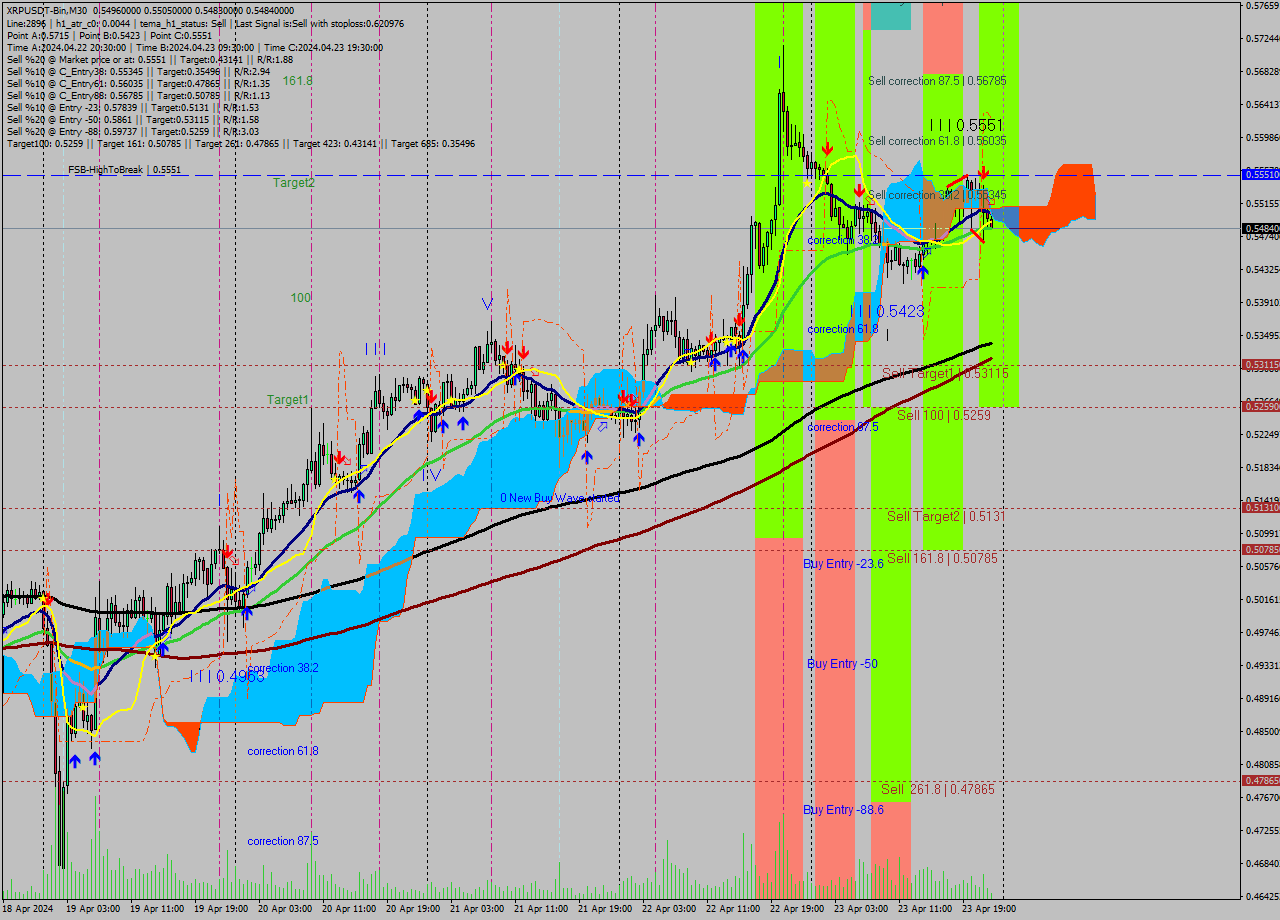Viewport: 1280px width, 920px height.
Task: Click the 0.56413 price scale value
Action: pos(1262,104)
